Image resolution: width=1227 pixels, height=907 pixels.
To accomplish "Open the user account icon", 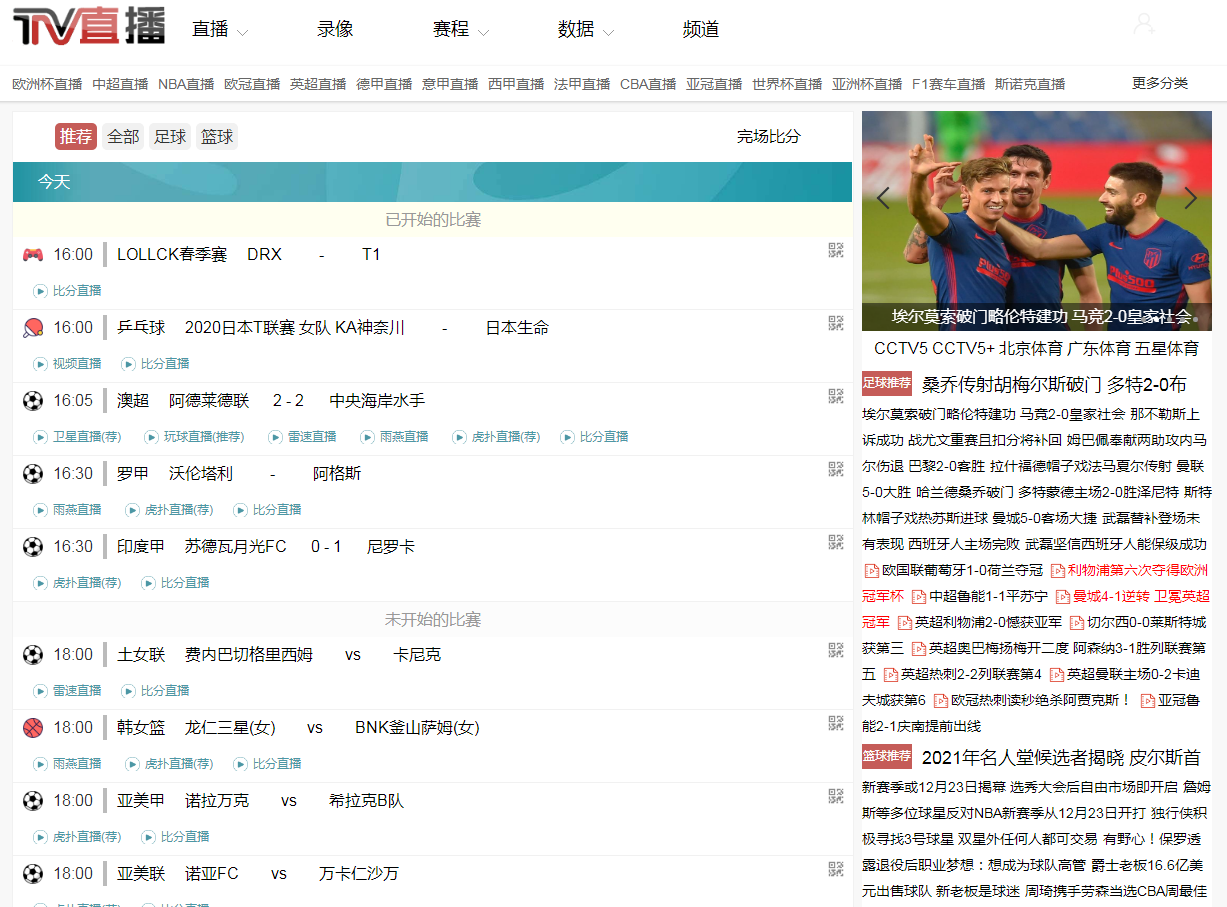I will 1144,24.
